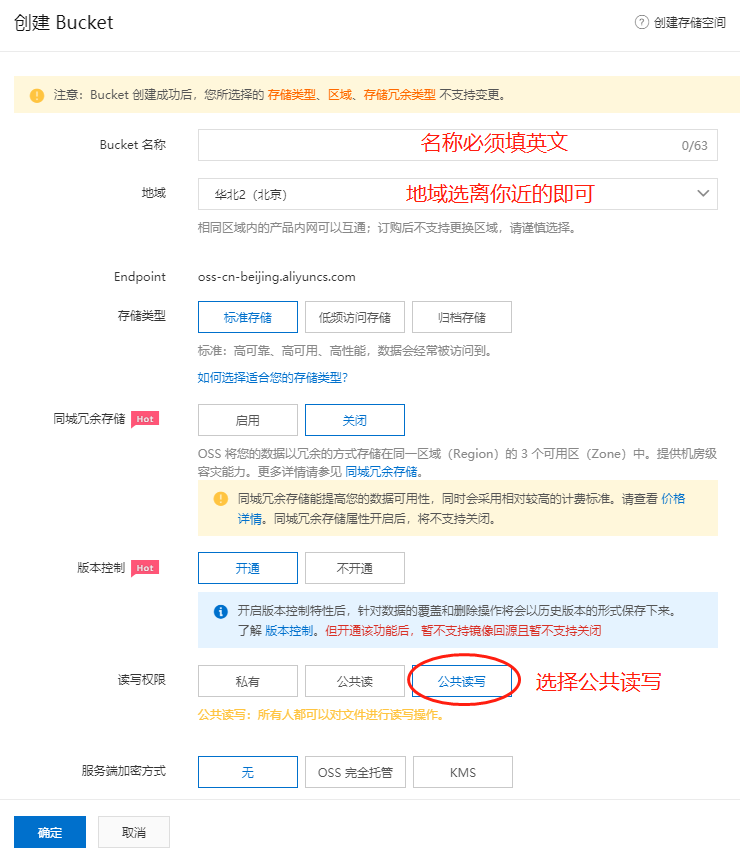
Task: Choose 关闭 for zone-redundant storage
Action: click(x=355, y=420)
